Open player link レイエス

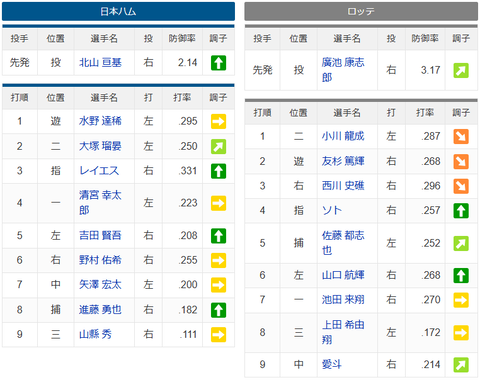[x=99, y=171]
